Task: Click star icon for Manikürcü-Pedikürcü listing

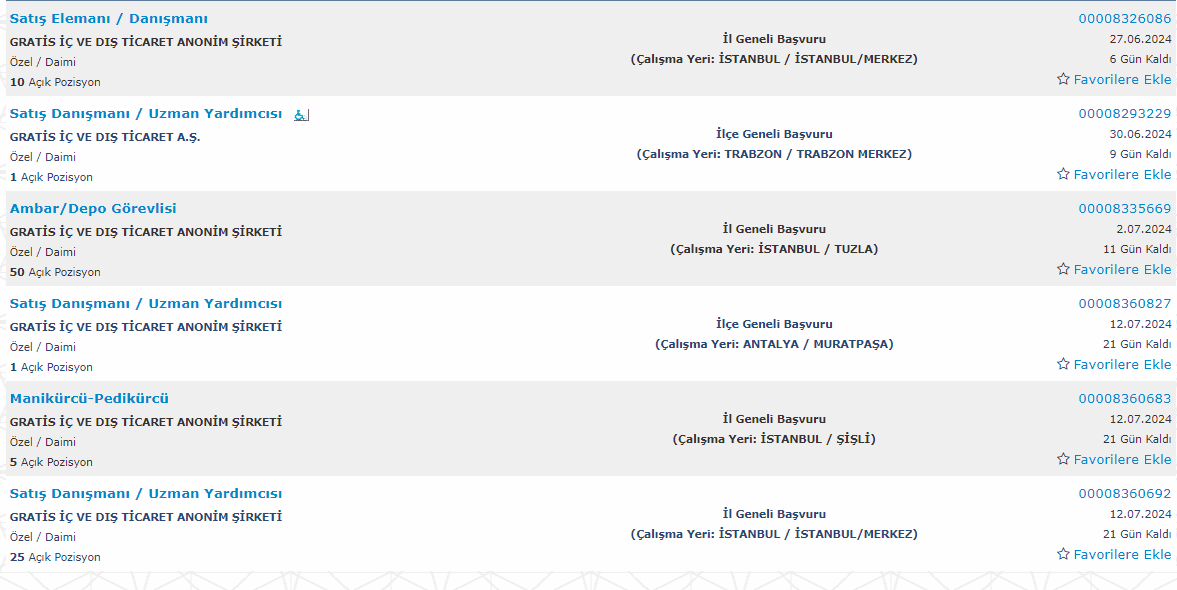Action: pos(1063,459)
